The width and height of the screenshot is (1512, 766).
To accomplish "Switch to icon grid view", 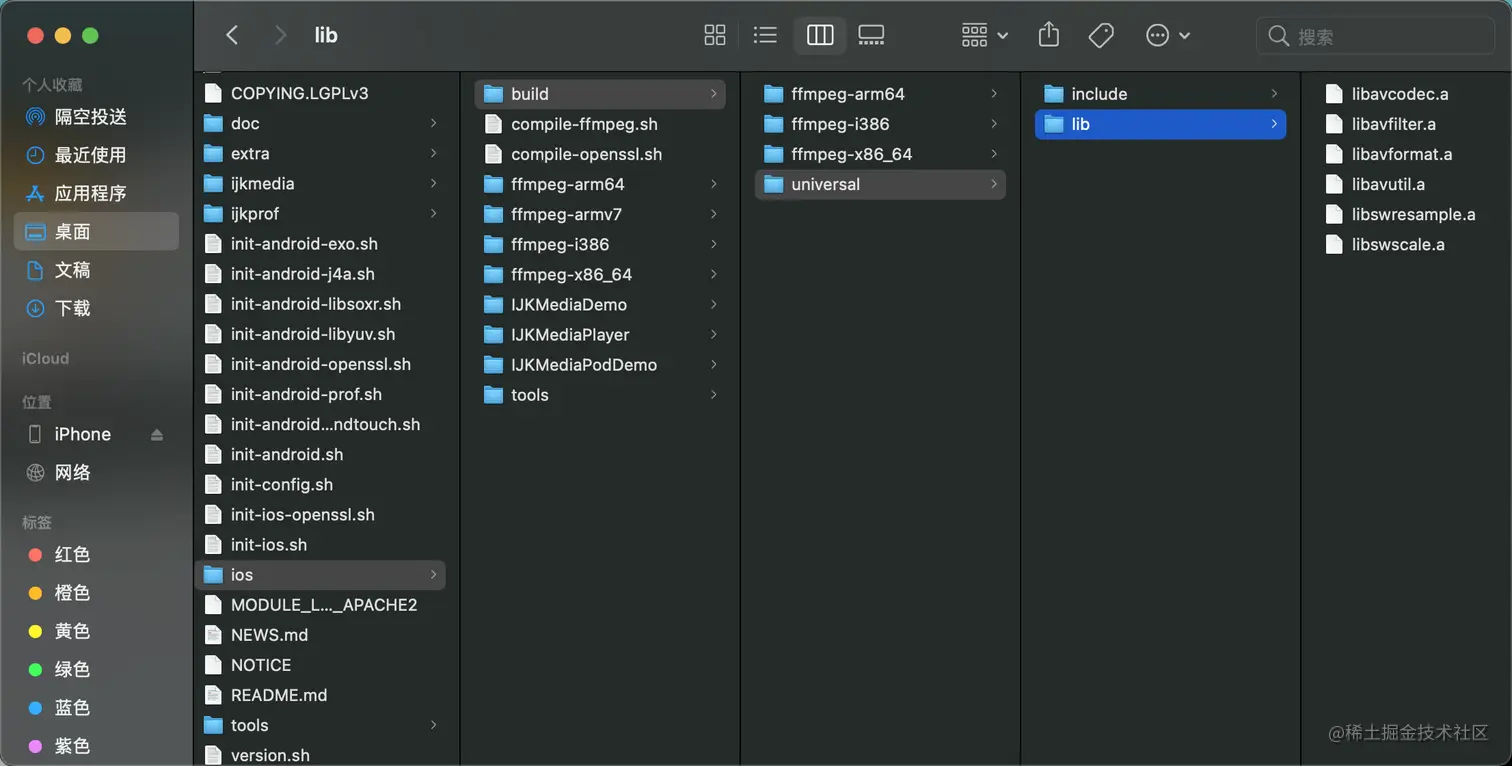I will [715, 36].
